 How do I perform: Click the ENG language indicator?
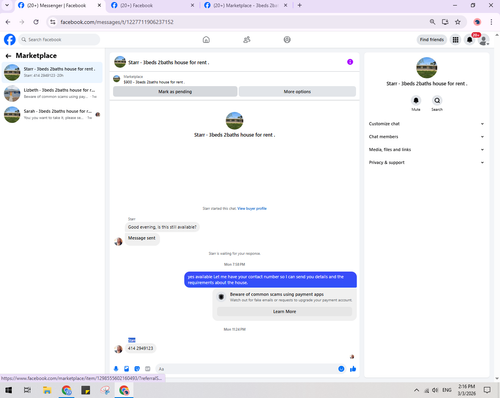click(x=447, y=390)
